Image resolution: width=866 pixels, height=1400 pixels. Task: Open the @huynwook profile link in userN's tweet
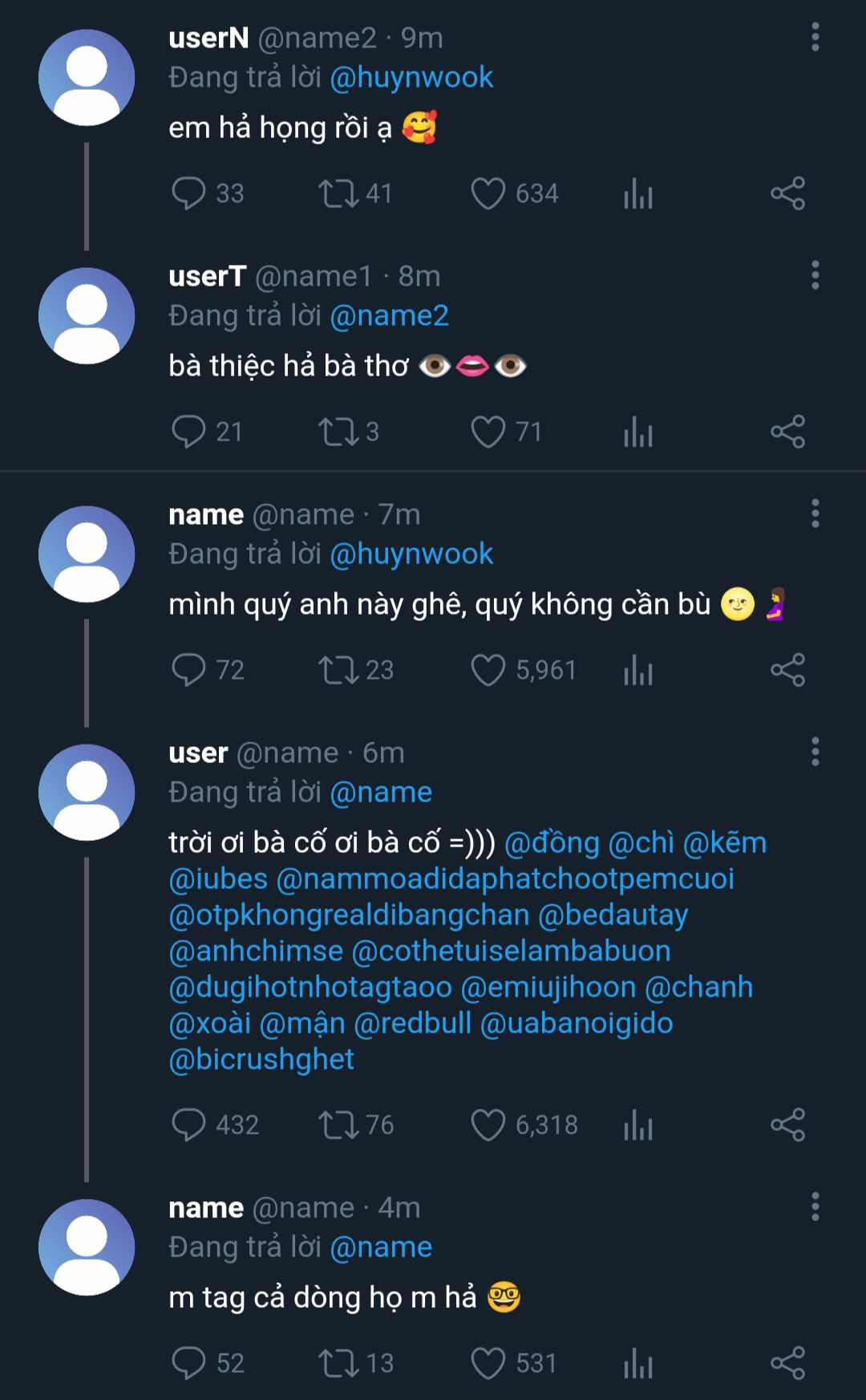tap(411, 78)
